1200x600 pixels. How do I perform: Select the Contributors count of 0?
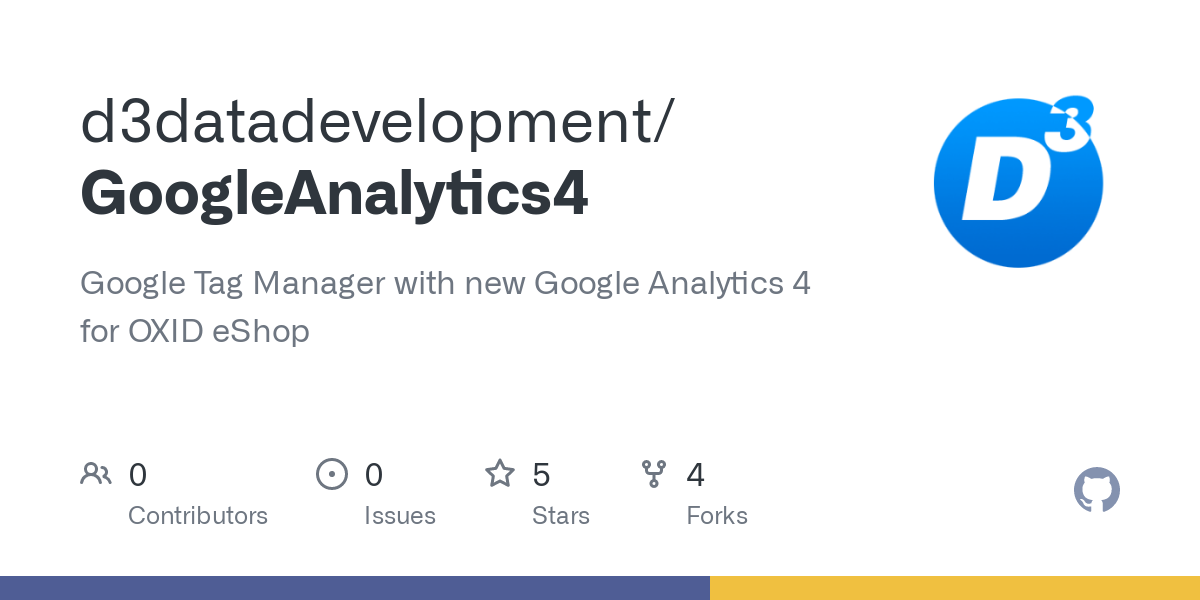(138, 475)
